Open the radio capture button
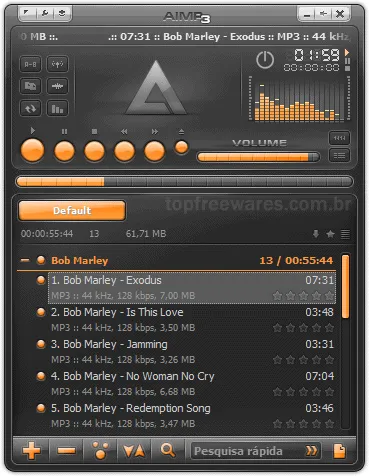369x476 pixels. coord(57,64)
